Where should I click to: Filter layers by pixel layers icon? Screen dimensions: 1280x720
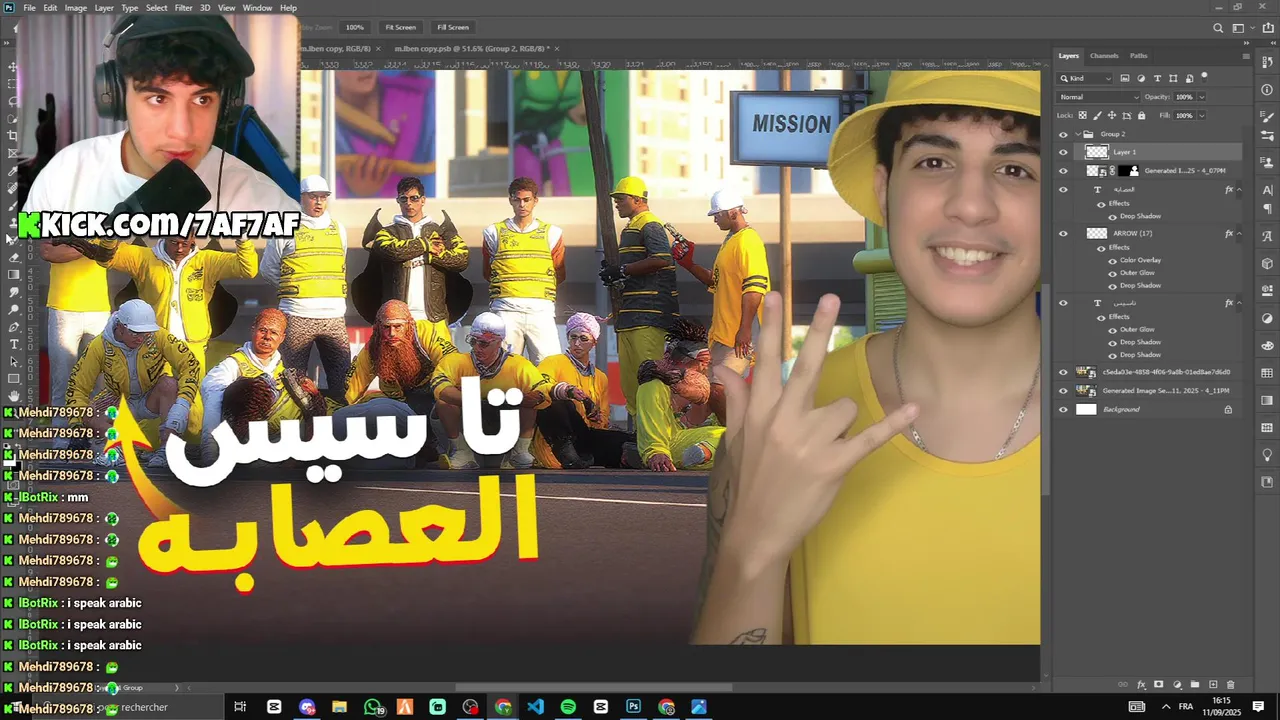click(1125, 78)
